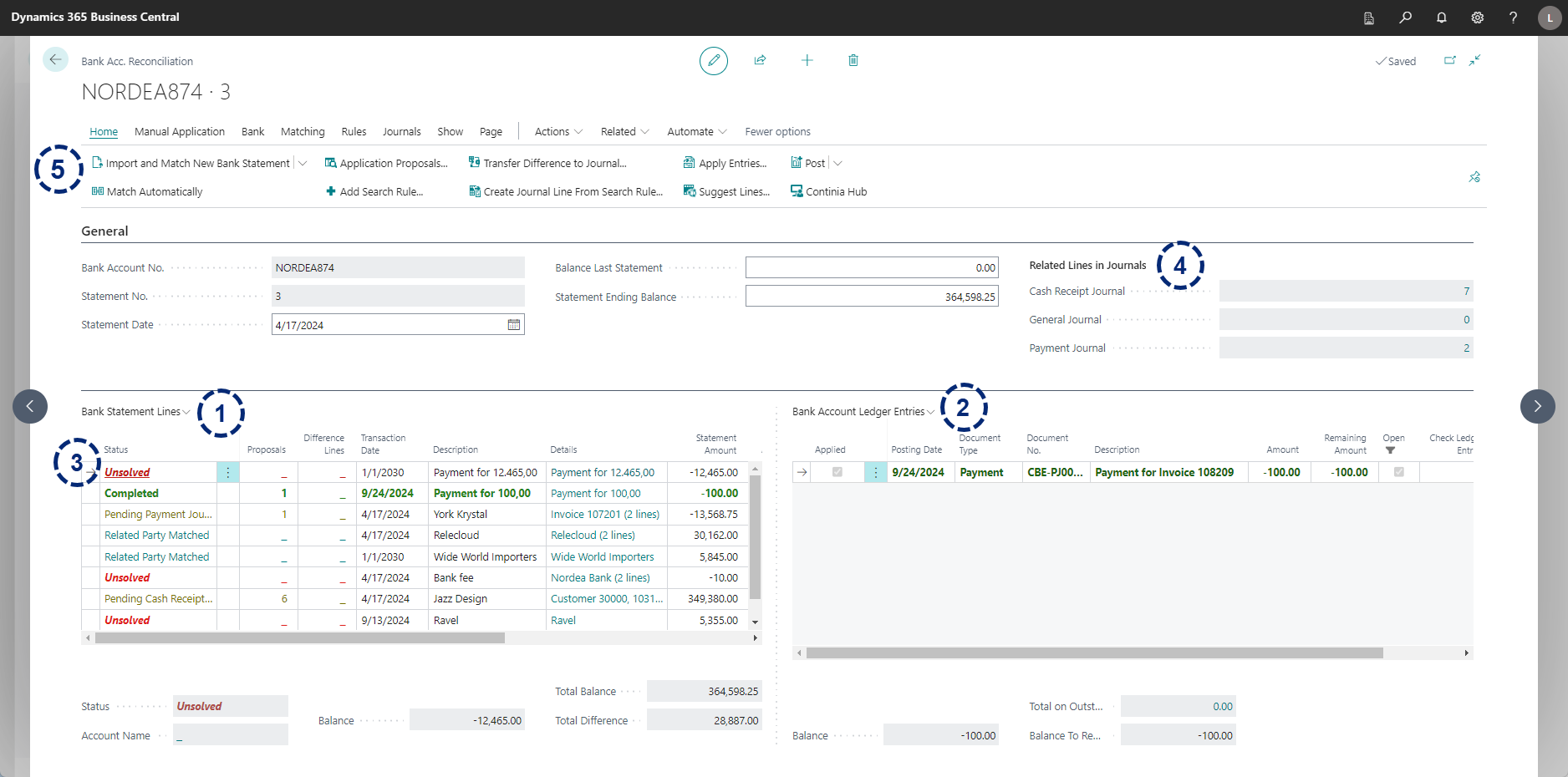
Task: Click Create Journal Line From Search Rule
Action: [566, 191]
